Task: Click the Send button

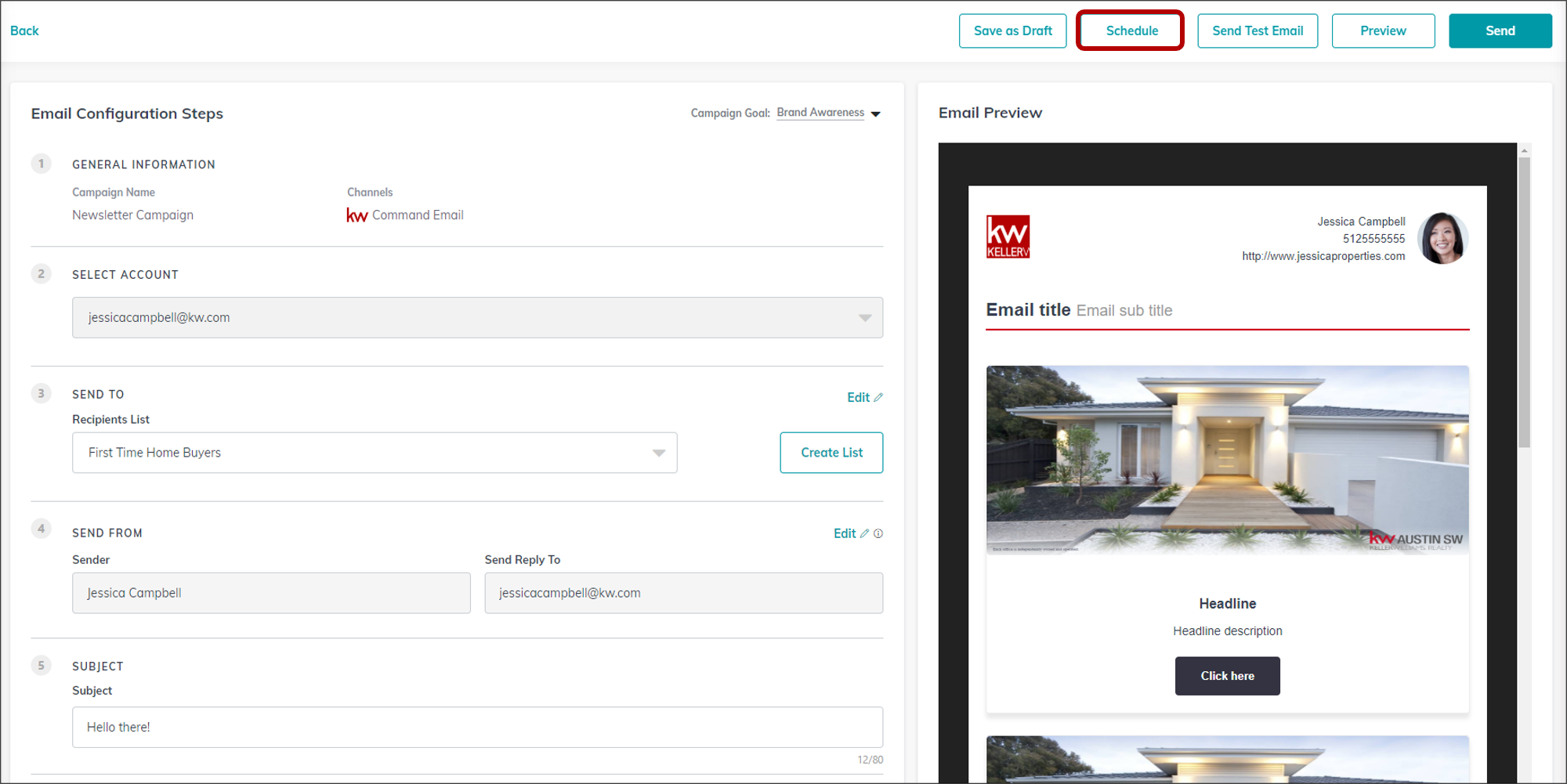Action: pos(1500,31)
